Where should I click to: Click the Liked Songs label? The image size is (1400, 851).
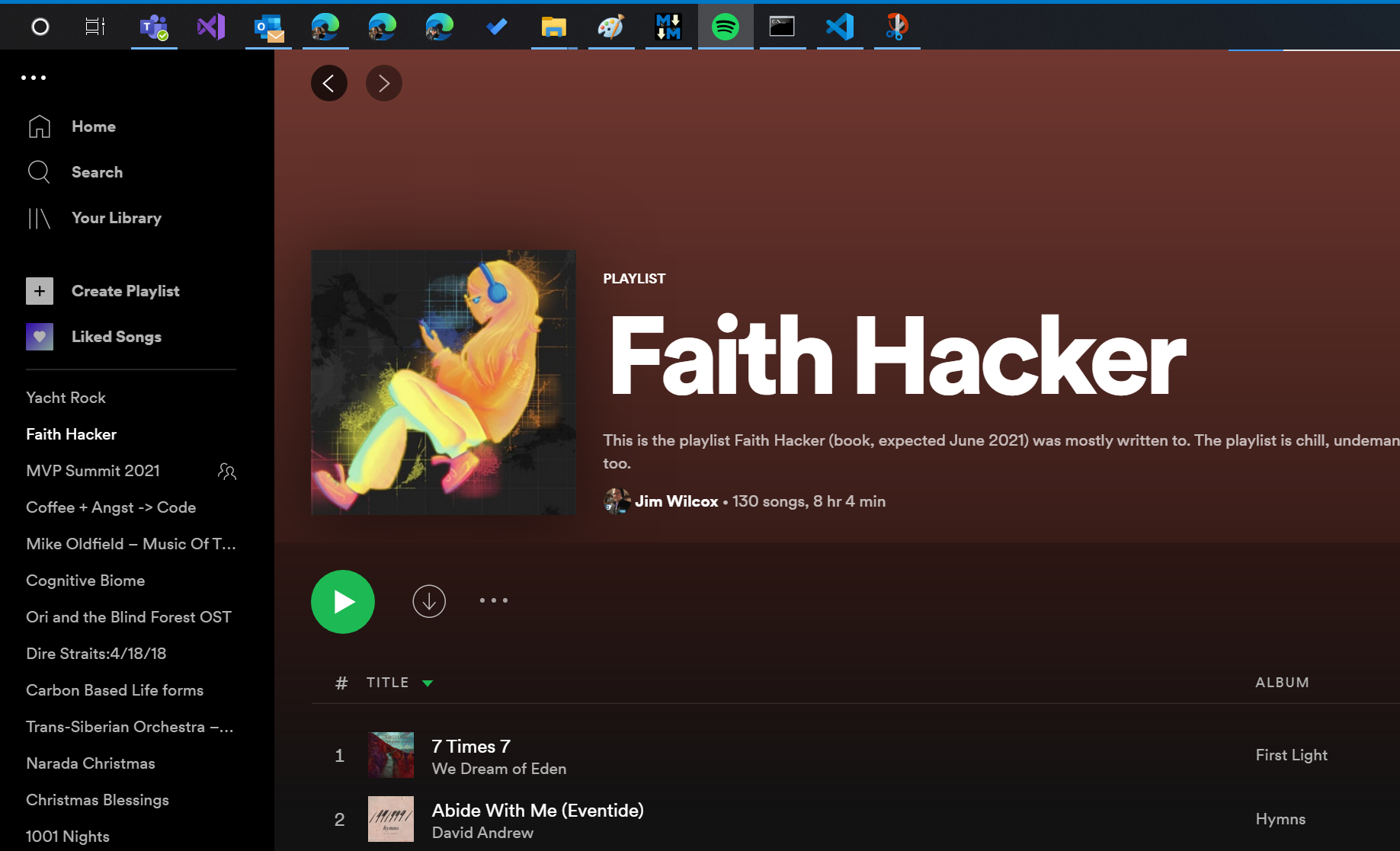[117, 337]
